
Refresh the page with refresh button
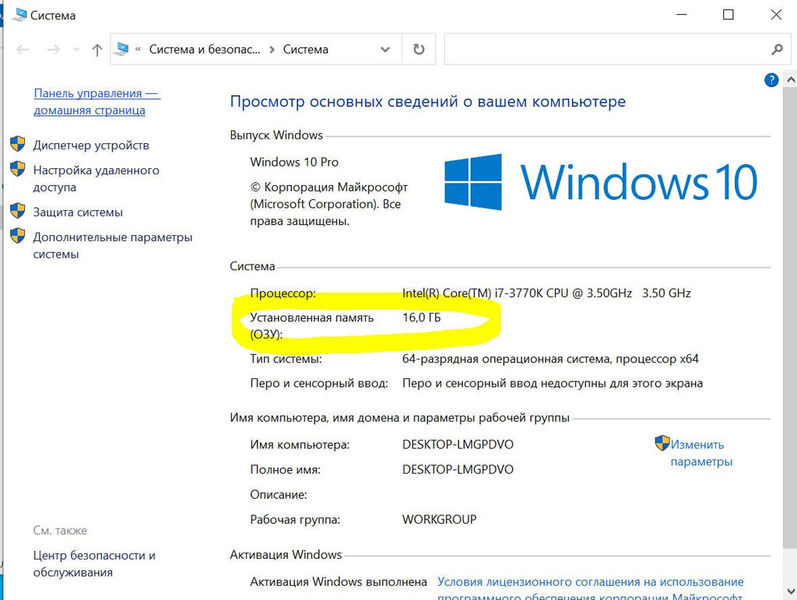click(419, 49)
